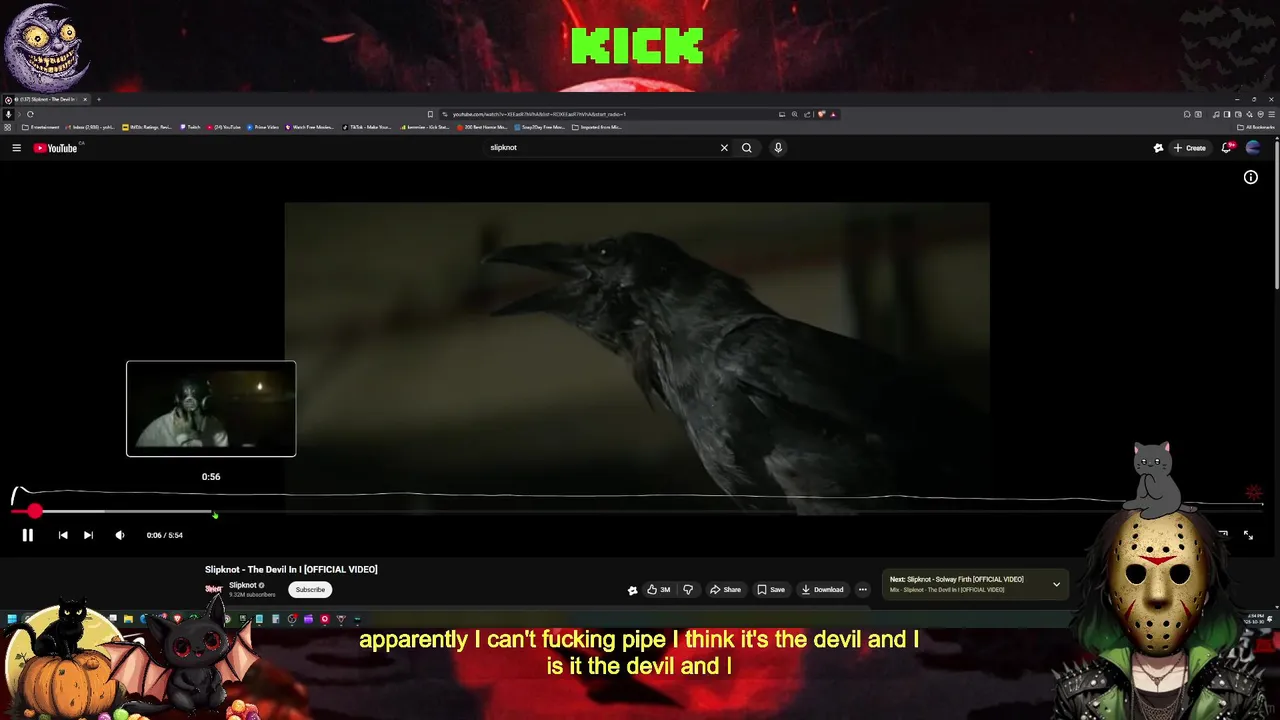Skip to next video
This screenshot has width=1280, height=720.
pyautogui.click(x=88, y=535)
